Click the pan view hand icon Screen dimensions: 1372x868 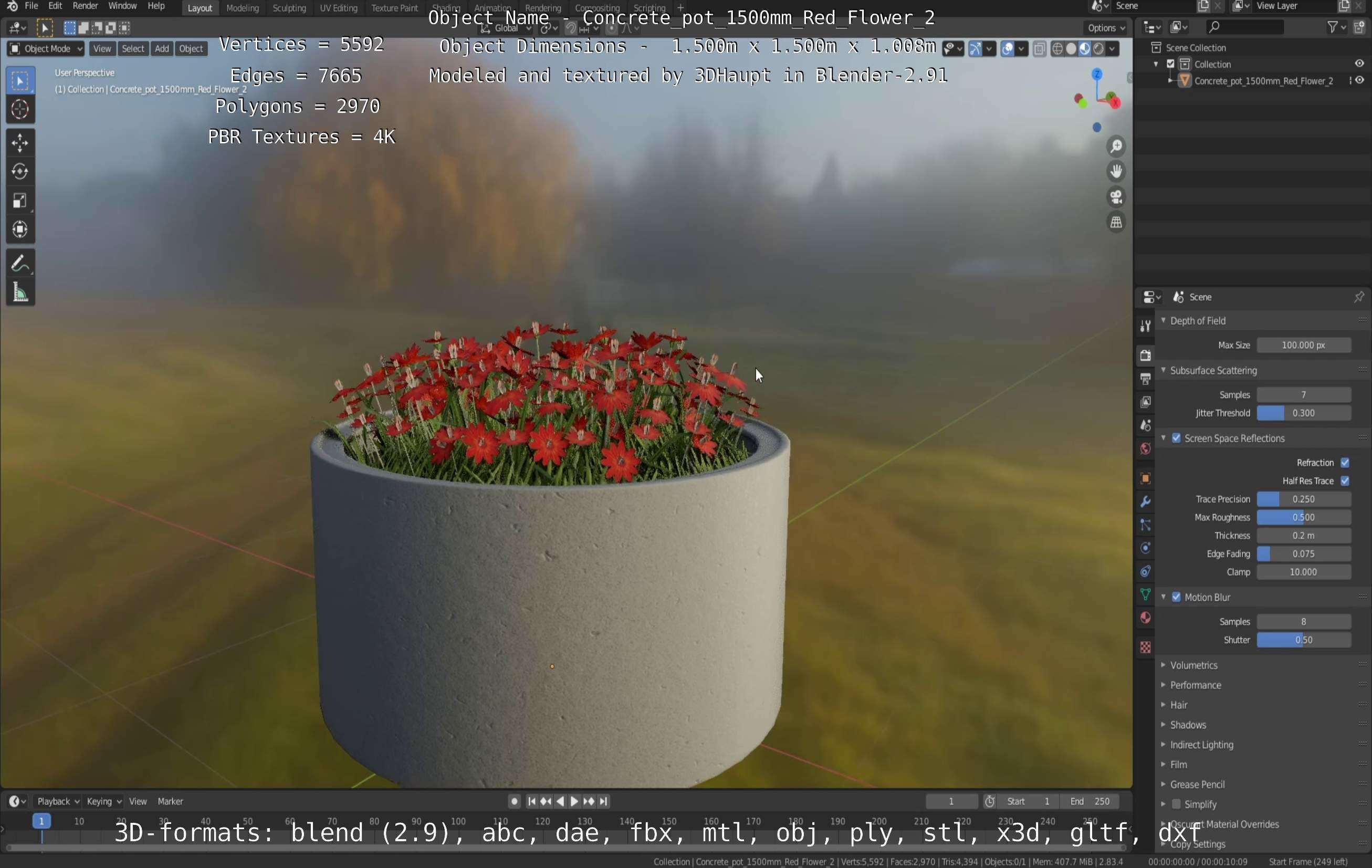pos(1116,172)
